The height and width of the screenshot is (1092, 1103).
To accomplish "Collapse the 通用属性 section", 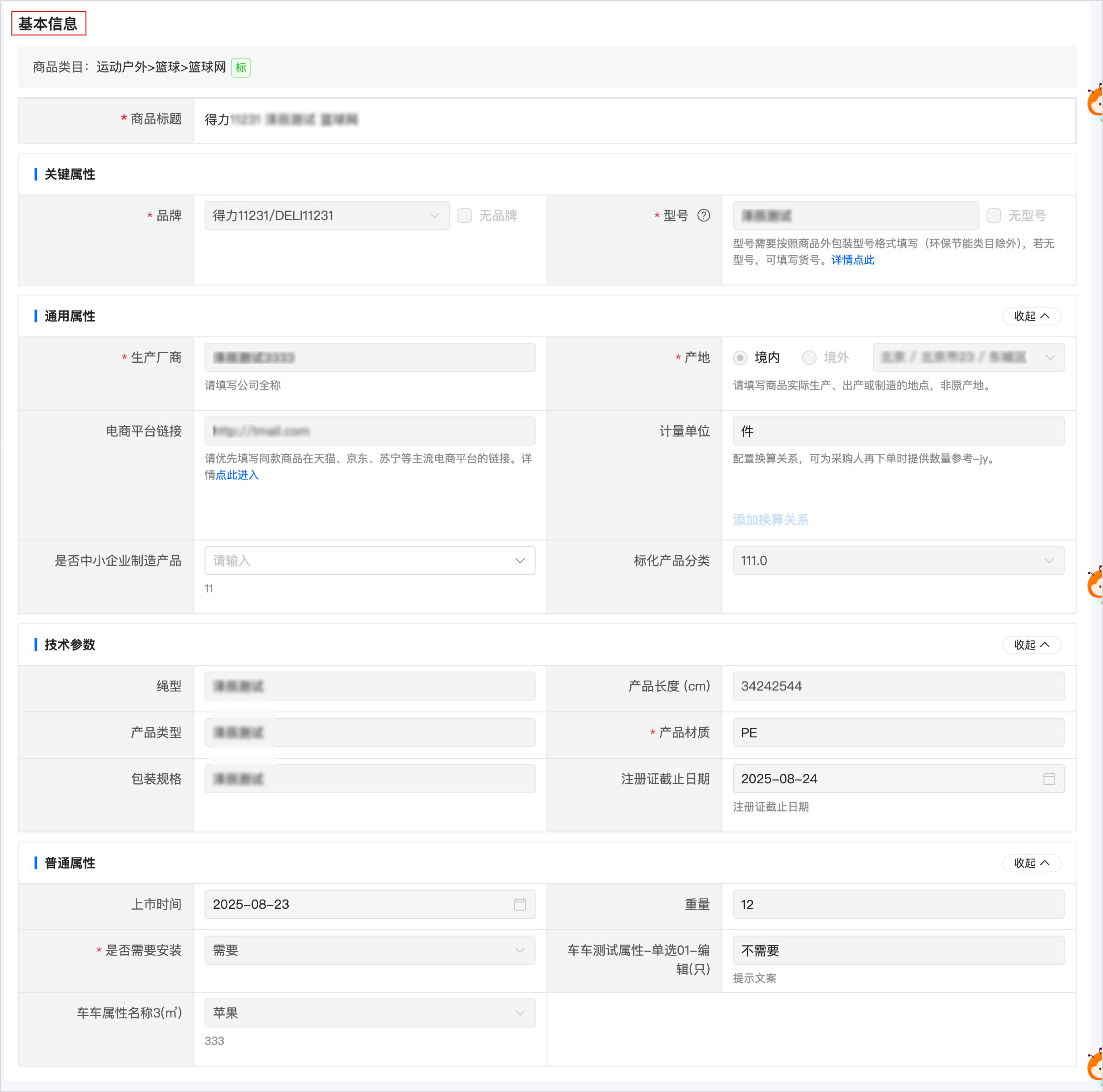I will click(x=1031, y=316).
